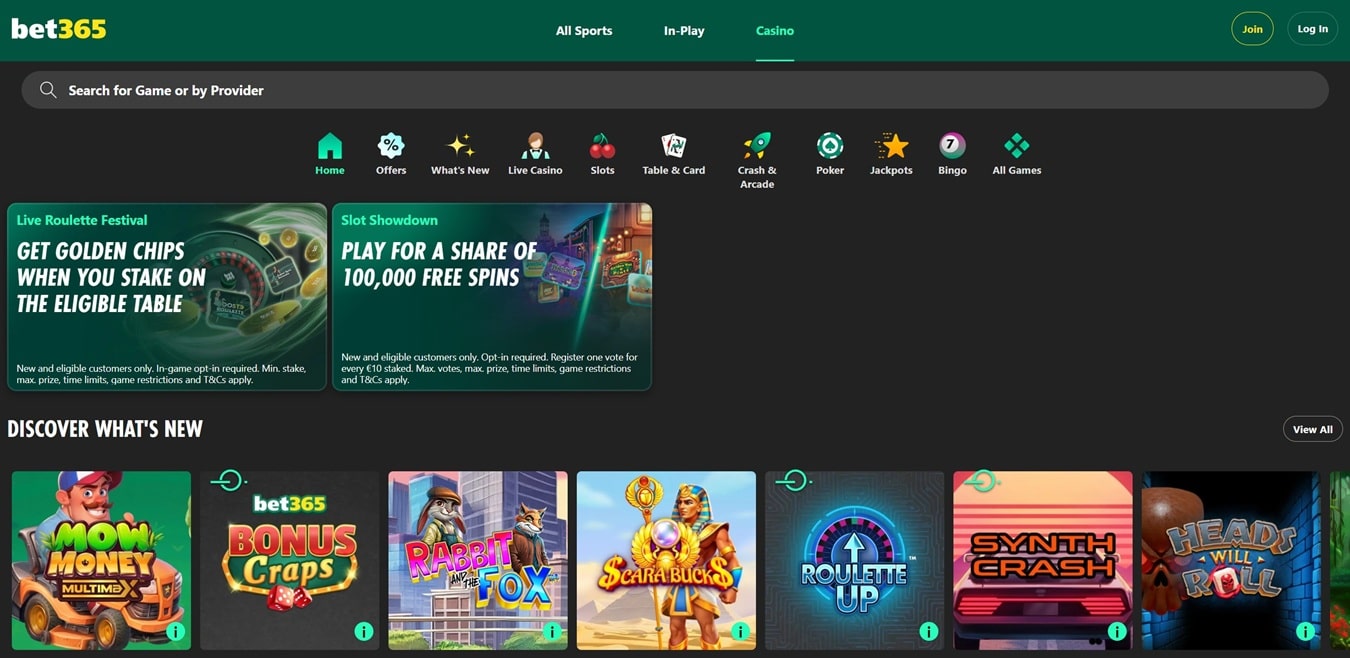The height and width of the screenshot is (658, 1350).
Task: Click View All for Discover What's New
Action: [1313, 429]
